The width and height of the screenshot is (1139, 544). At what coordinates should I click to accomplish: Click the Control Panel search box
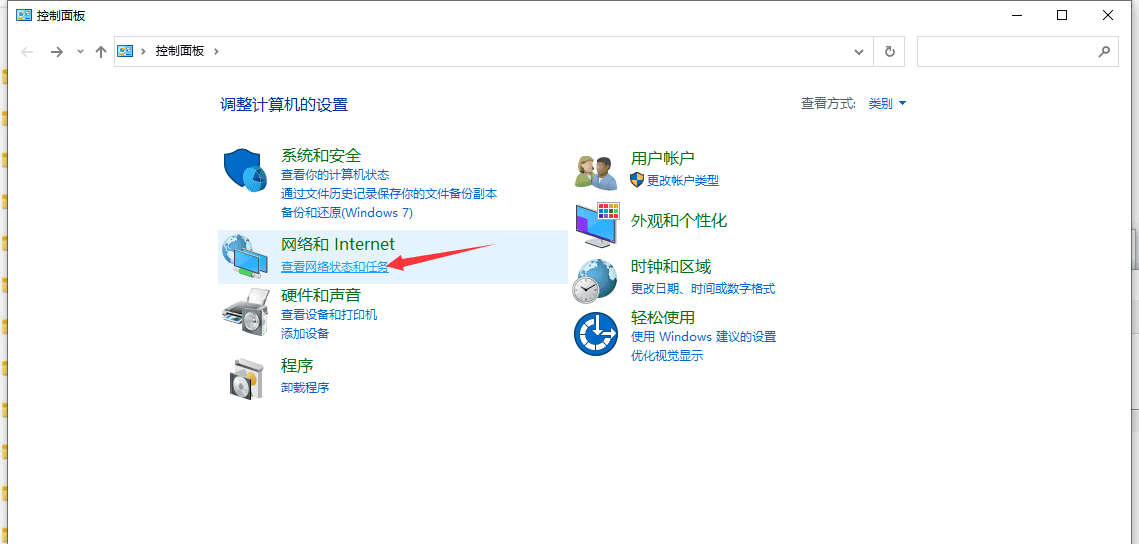click(1008, 51)
